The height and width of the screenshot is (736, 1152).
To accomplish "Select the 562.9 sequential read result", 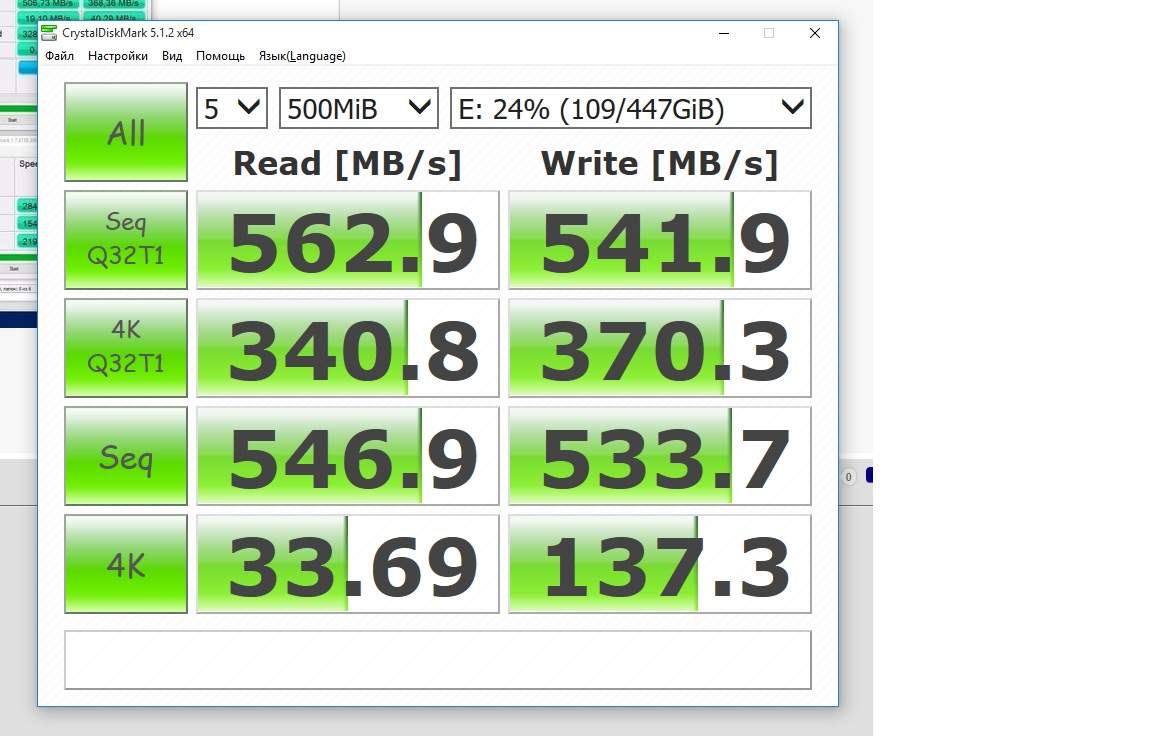I will point(348,240).
